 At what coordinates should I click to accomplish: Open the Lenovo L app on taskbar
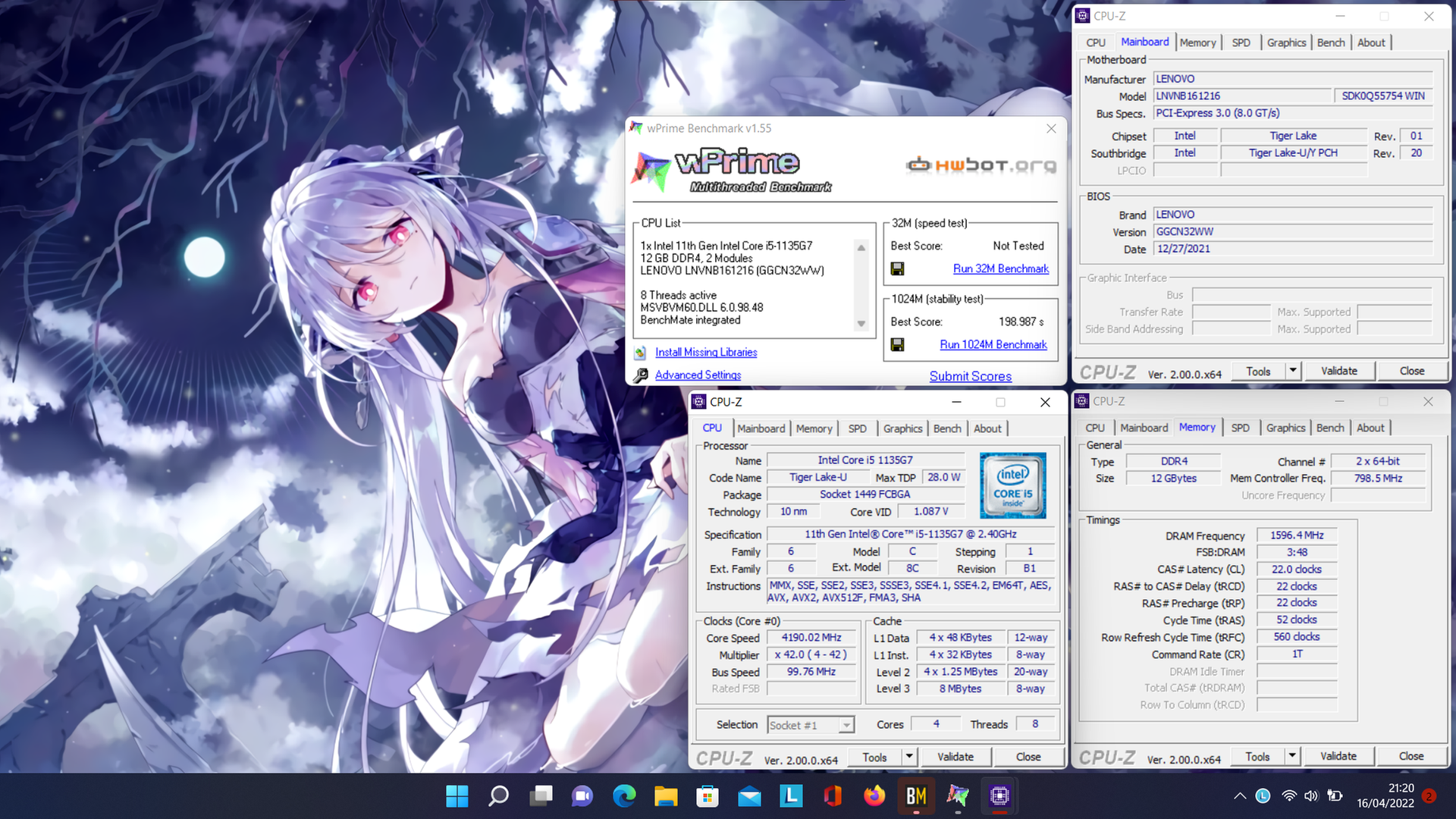(791, 795)
